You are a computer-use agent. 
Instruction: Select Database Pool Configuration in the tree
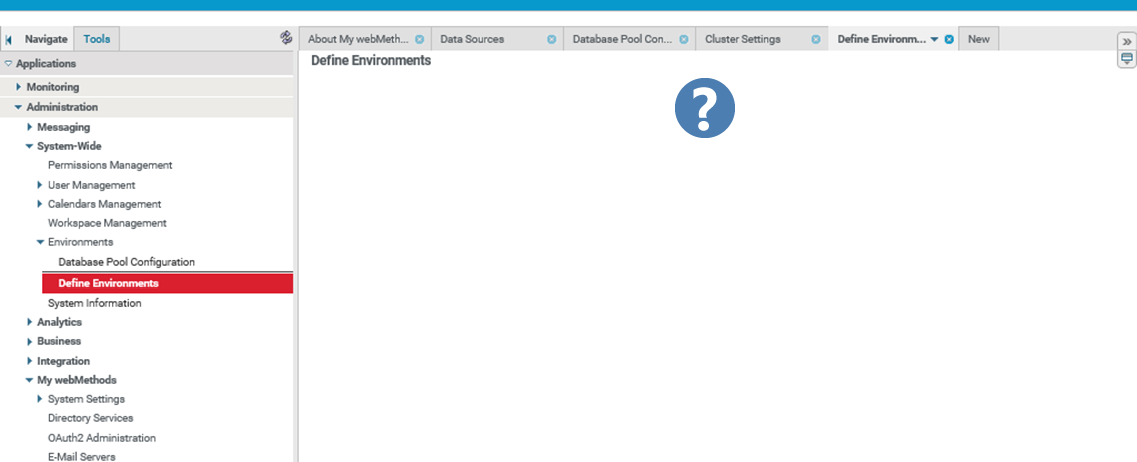[127, 262]
